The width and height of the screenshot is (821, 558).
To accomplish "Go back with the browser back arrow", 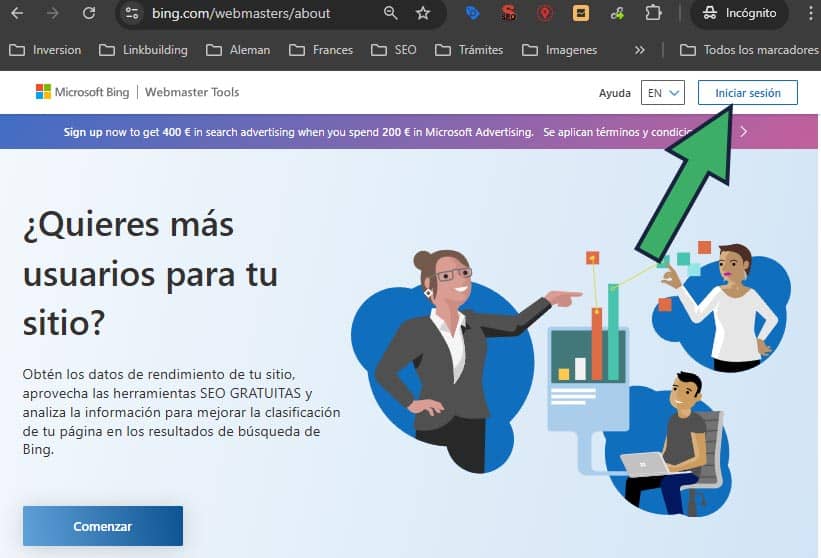I will point(17,13).
